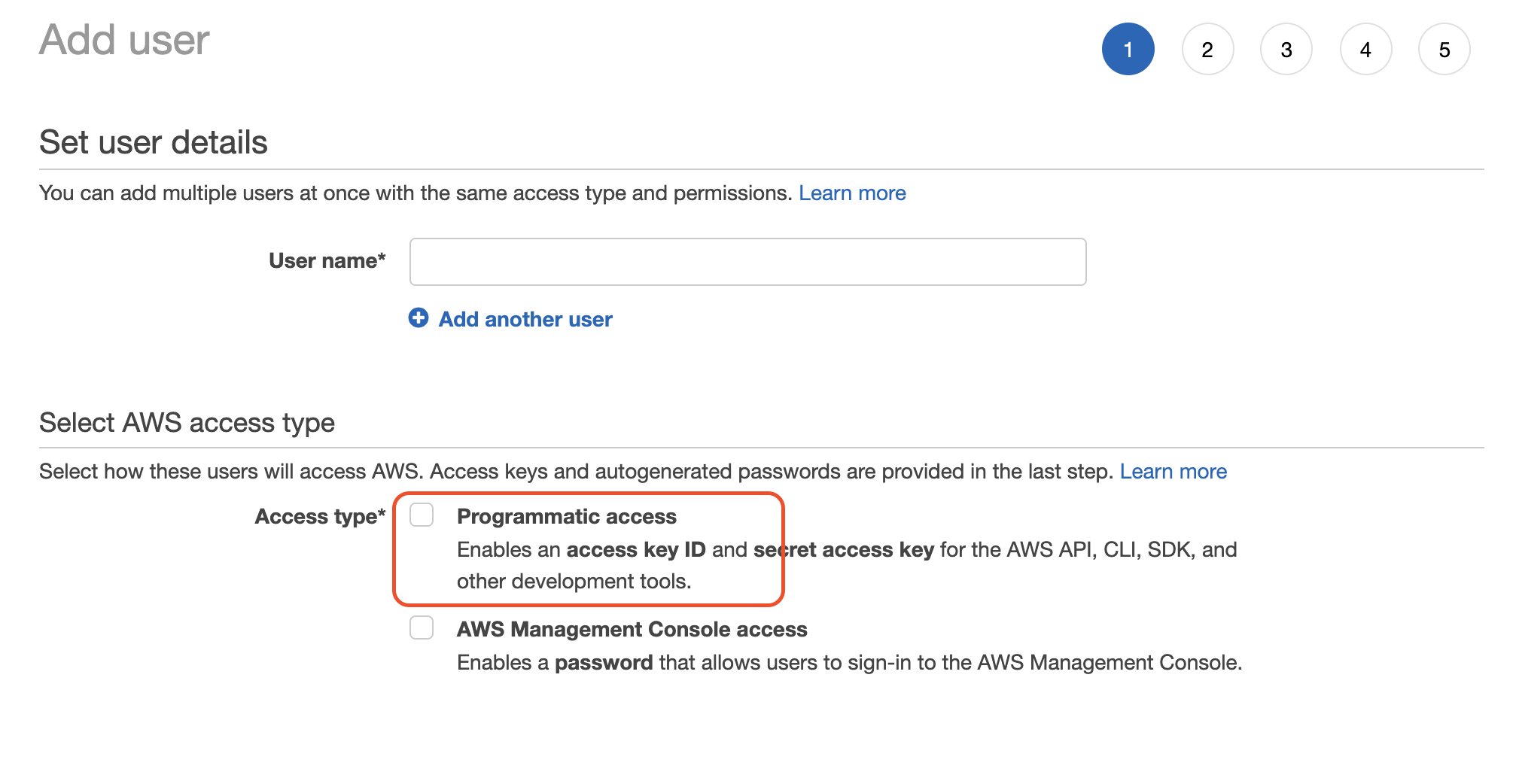The height and width of the screenshot is (784, 1519).
Task: Click the Select AWS access type heading
Action: tap(187, 423)
